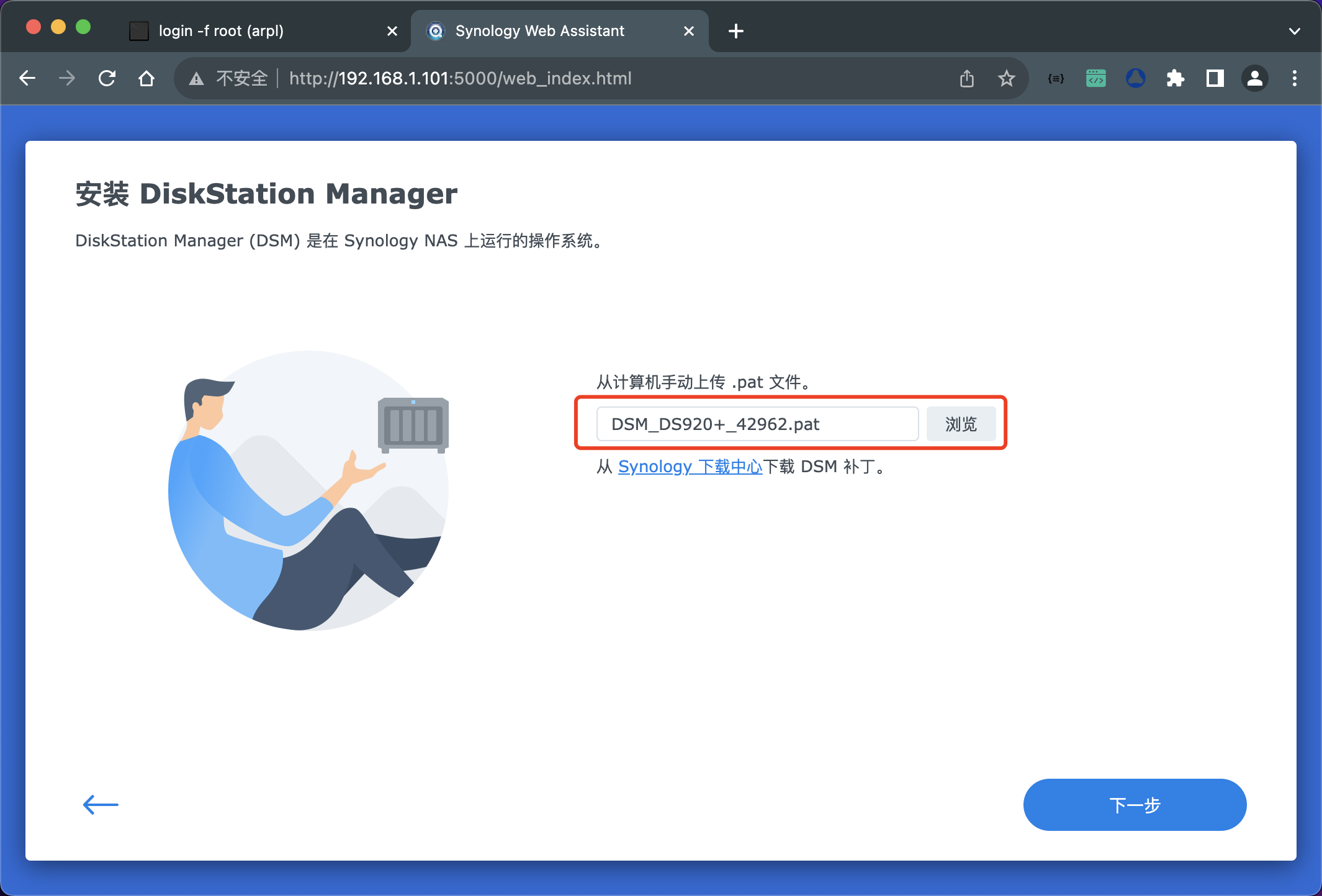Click the browser forward arrow
Screen dimensions: 1322x896
pos(67,78)
